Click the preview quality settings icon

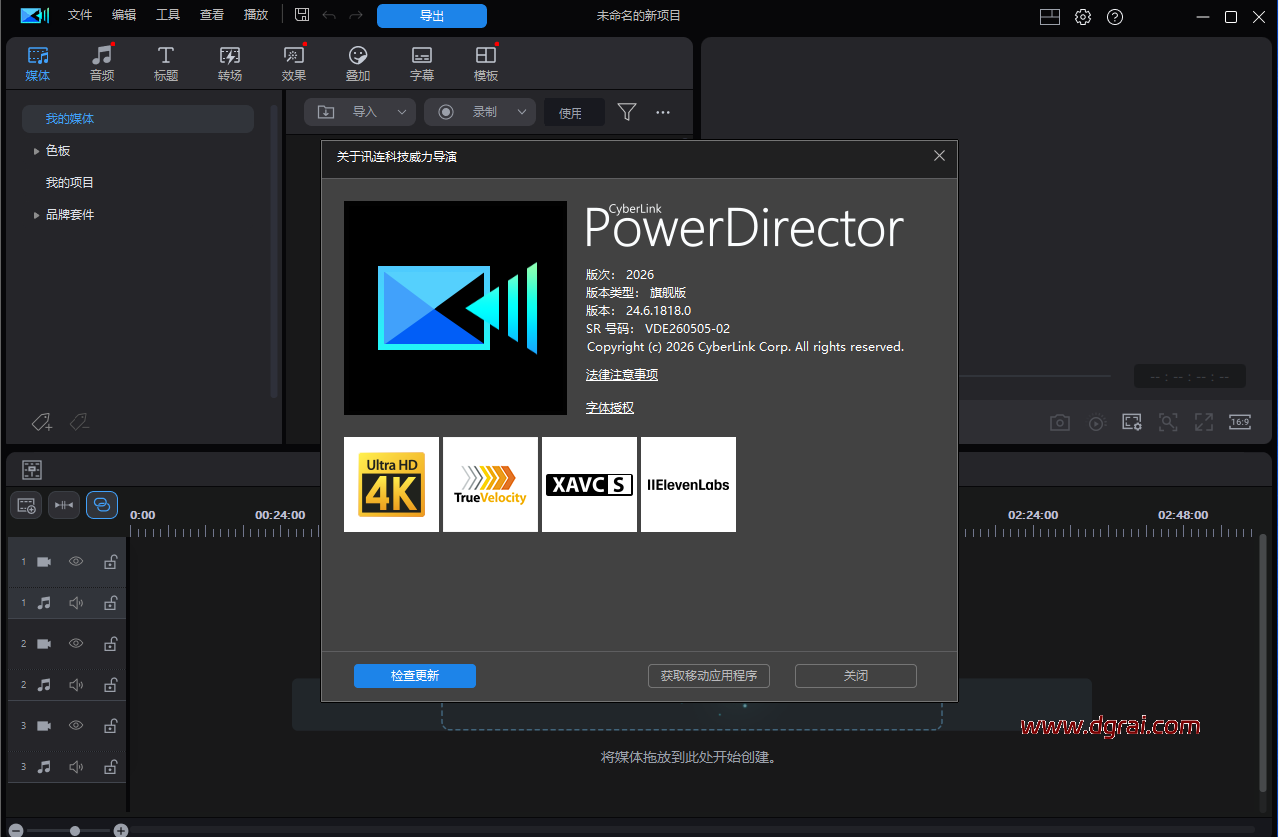pos(1132,422)
